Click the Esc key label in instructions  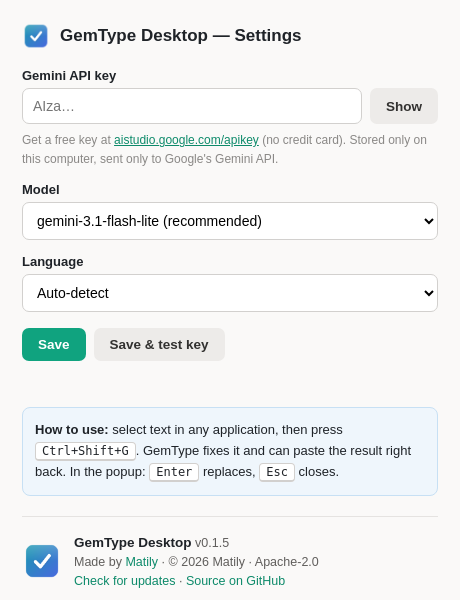(277, 472)
